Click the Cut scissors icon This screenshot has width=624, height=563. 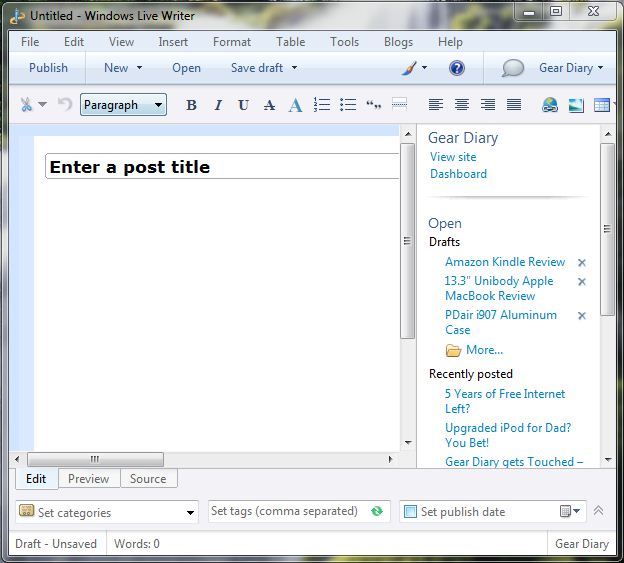[26, 105]
